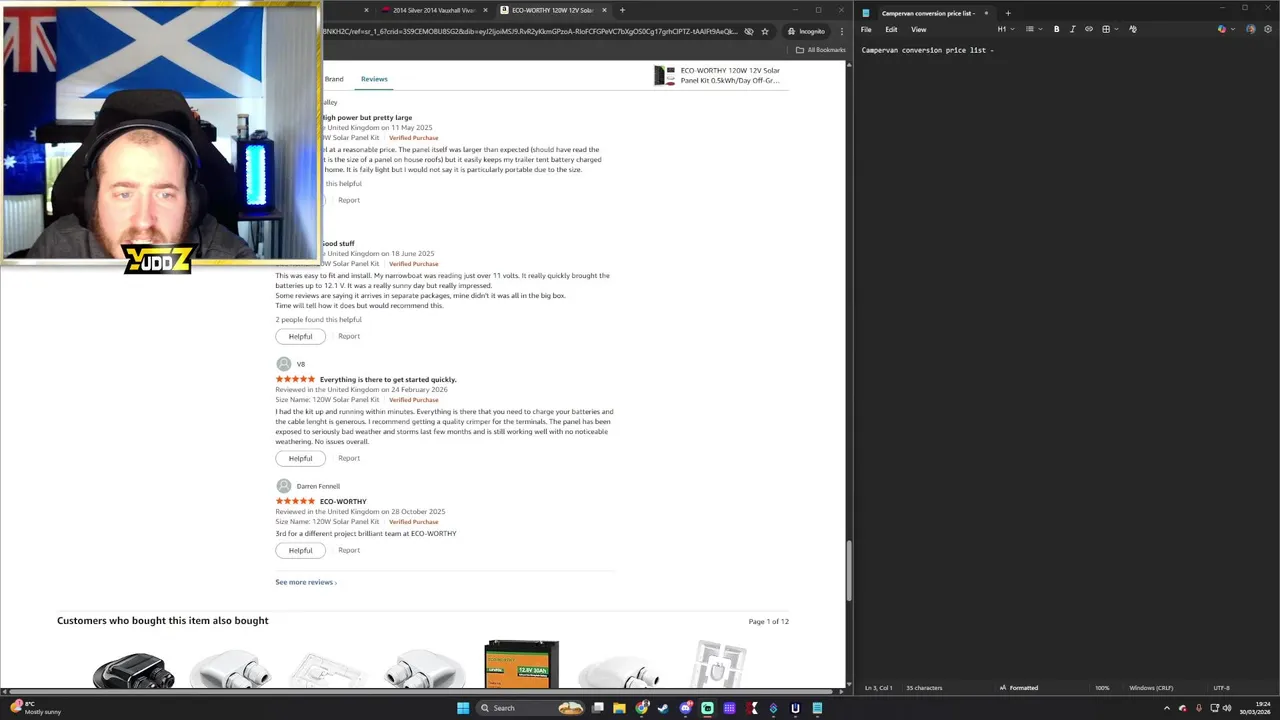The height and width of the screenshot is (720, 1280).
Task: Click the microphone icon in system tray
Action: tap(1199, 708)
